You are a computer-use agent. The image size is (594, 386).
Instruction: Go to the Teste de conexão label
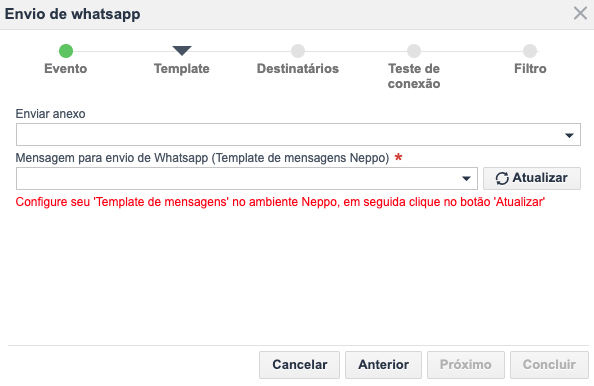click(x=414, y=76)
